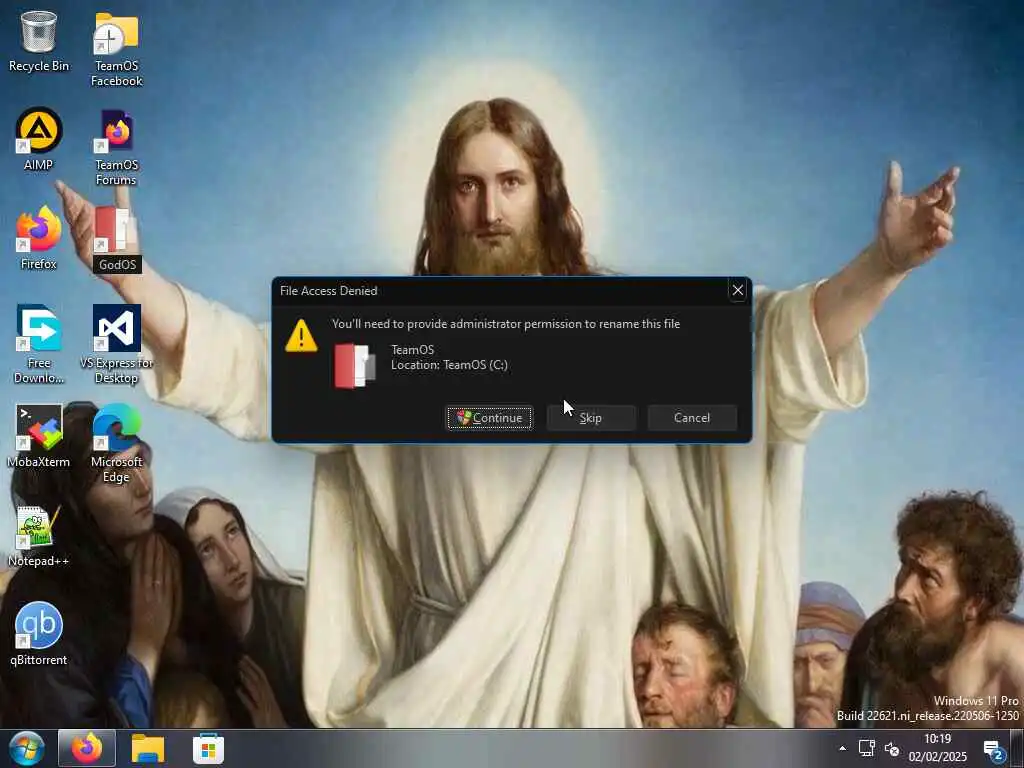Select the GodOS desktop icon
Screen dimensions: 1024x768
click(x=116, y=239)
